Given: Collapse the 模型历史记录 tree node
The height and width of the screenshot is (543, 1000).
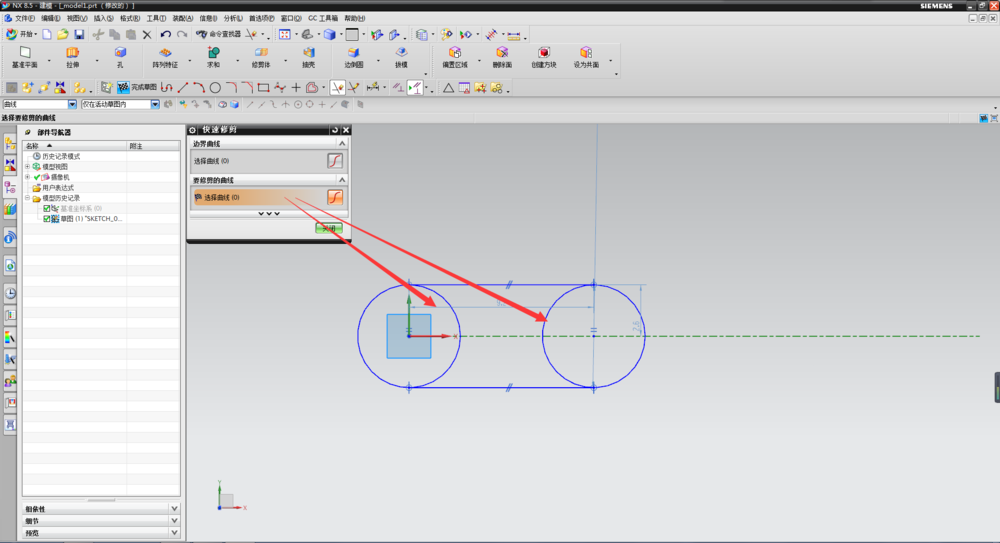Looking at the screenshot, I should [x=28, y=198].
